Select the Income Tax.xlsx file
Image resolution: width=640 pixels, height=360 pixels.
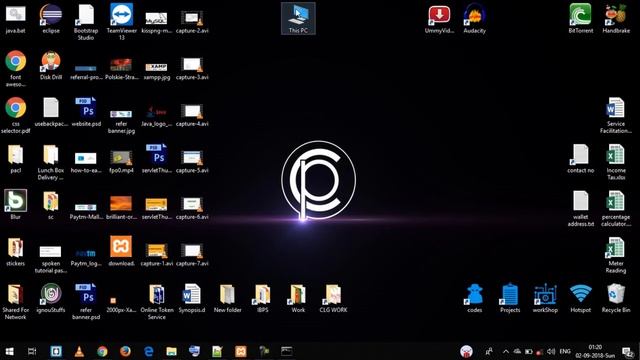click(616, 162)
